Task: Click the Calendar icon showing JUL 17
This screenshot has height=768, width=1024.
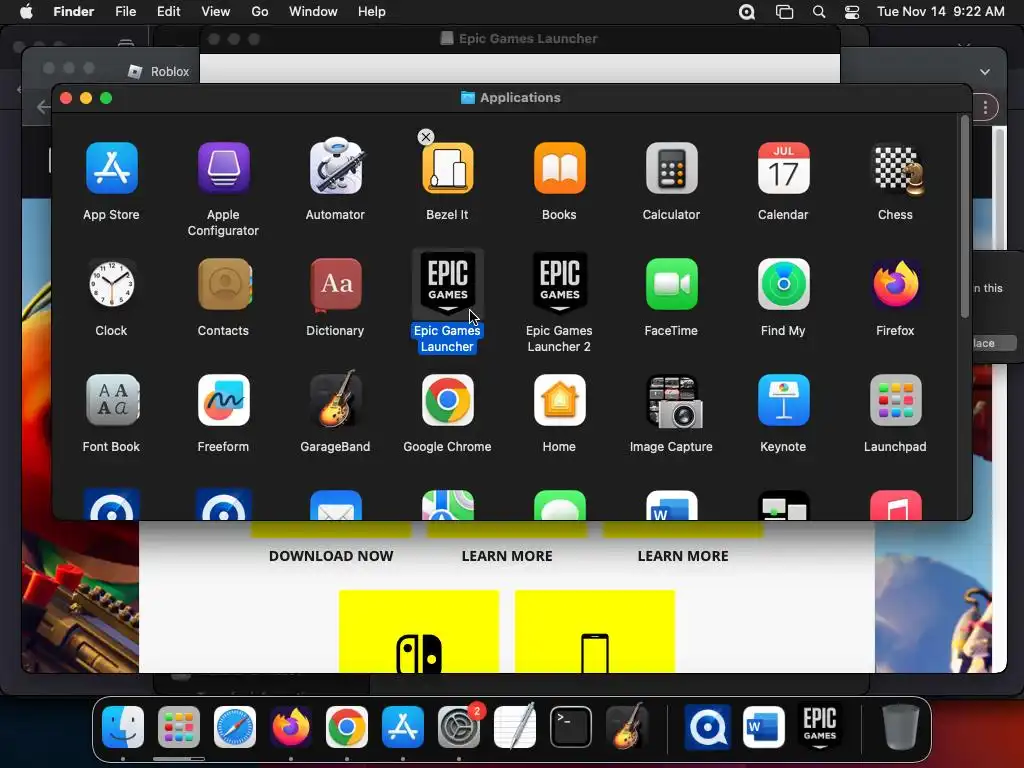Action: [x=784, y=168]
